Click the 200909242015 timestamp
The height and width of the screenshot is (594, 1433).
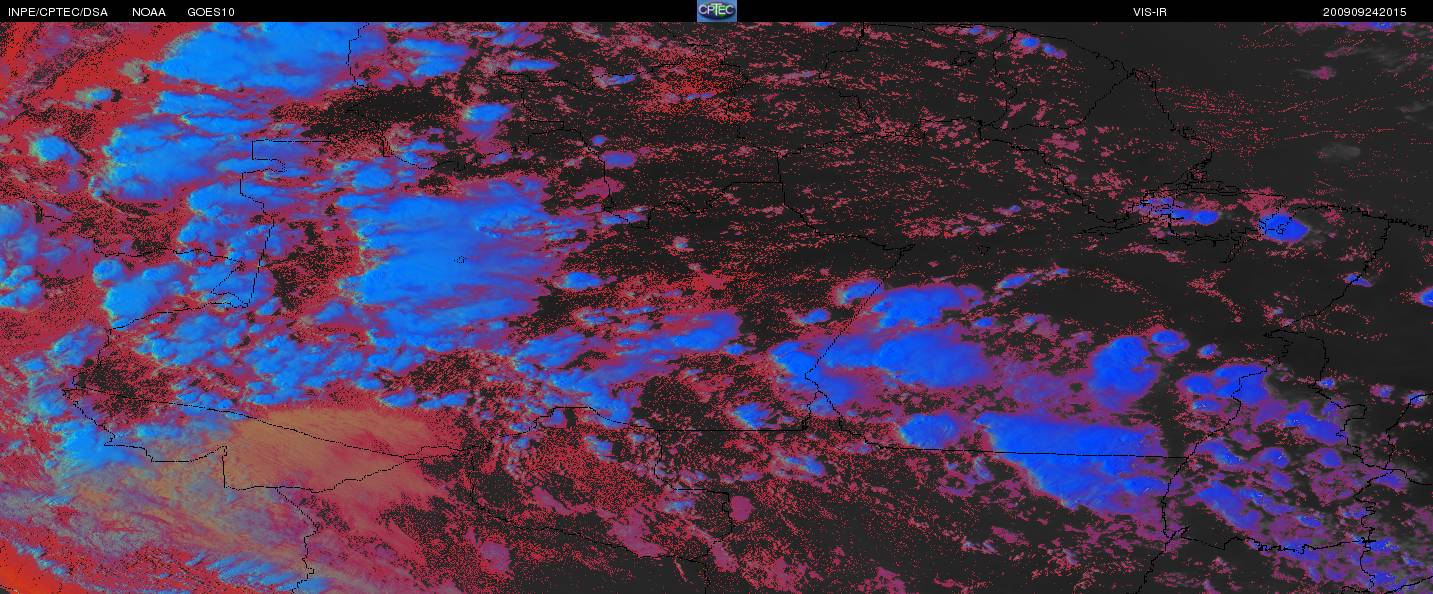(x=1364, y=12)
